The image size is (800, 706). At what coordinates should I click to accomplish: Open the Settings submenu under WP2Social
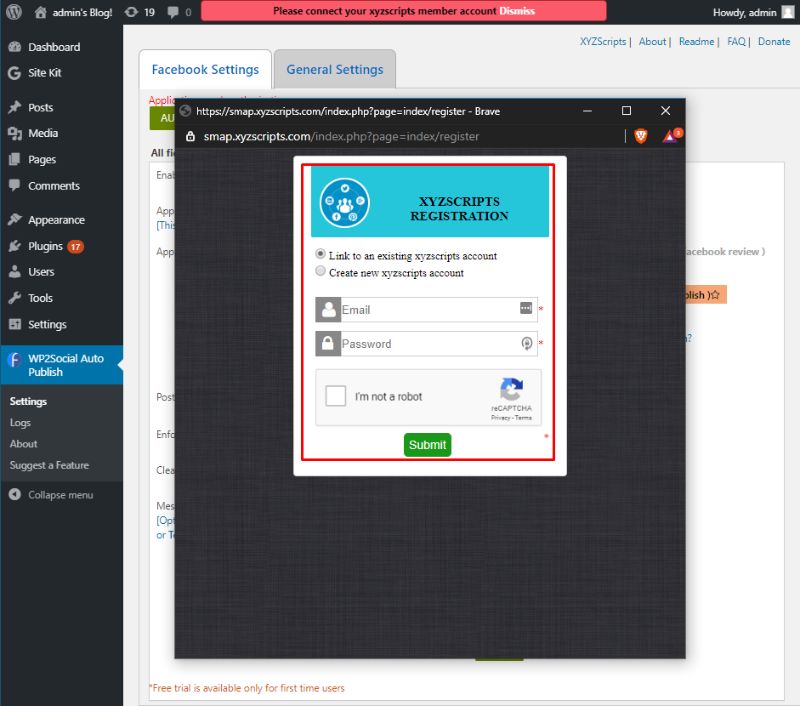pyautogui.click(x=28, y=401)
